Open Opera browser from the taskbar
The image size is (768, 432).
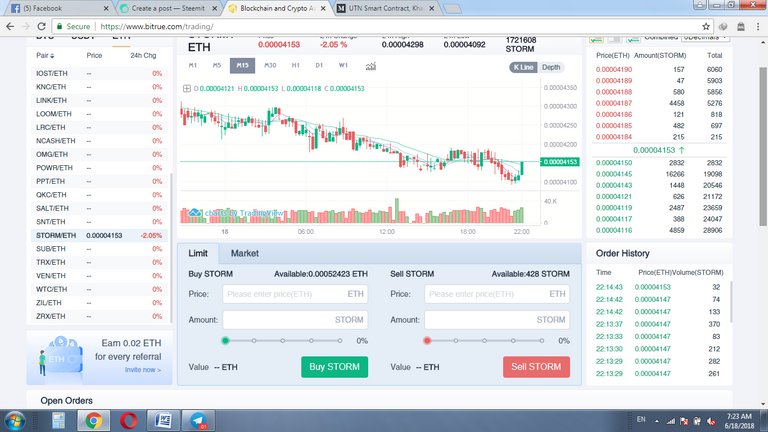[x=128, y=421]
